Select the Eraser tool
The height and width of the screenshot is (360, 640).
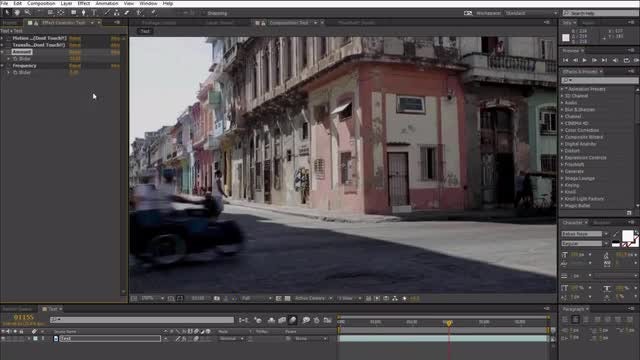point(127,13)
